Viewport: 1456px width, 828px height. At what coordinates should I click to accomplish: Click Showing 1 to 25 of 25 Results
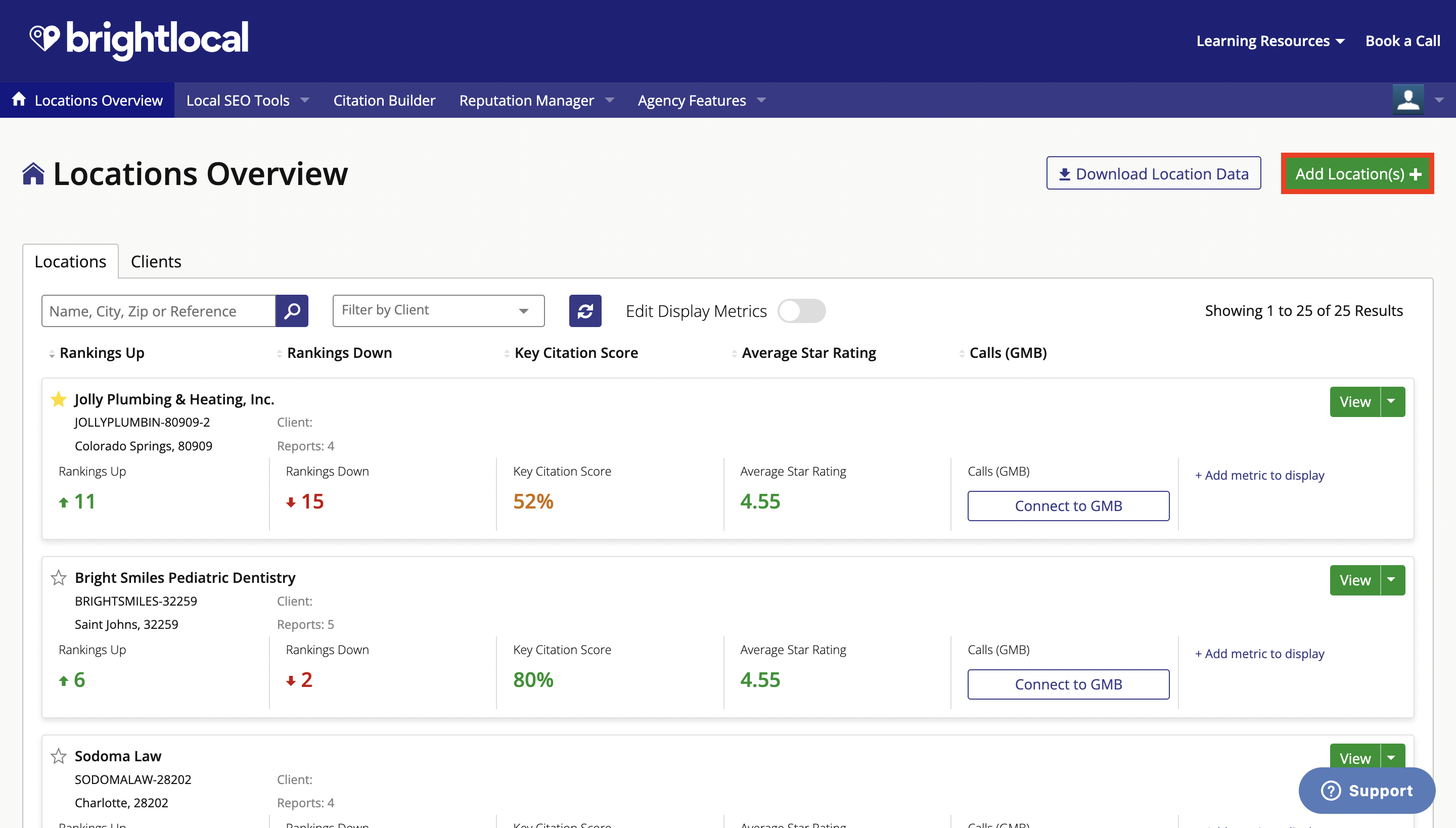pyautogui.click(x=1303, y=310)
